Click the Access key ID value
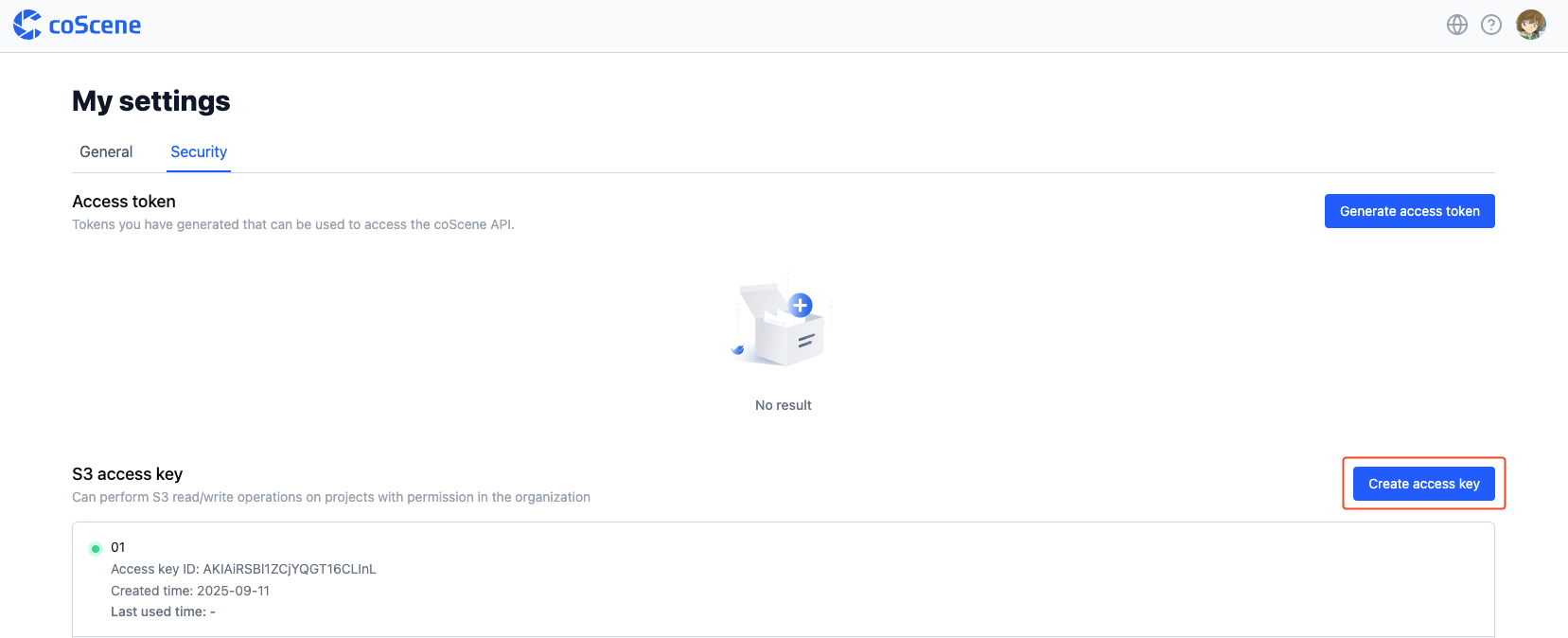The height and width of the screenshot is (638, 1568). click(290, 569)
